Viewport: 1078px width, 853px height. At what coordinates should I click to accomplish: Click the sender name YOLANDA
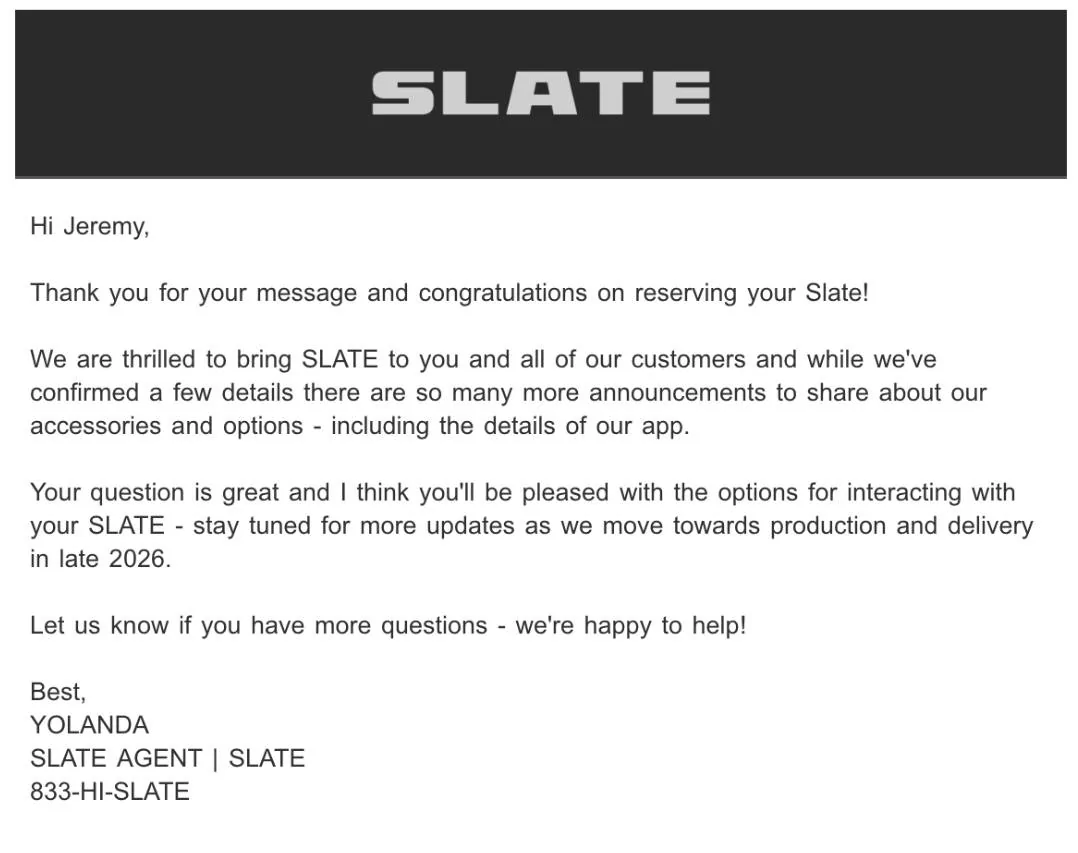(89, 725)
